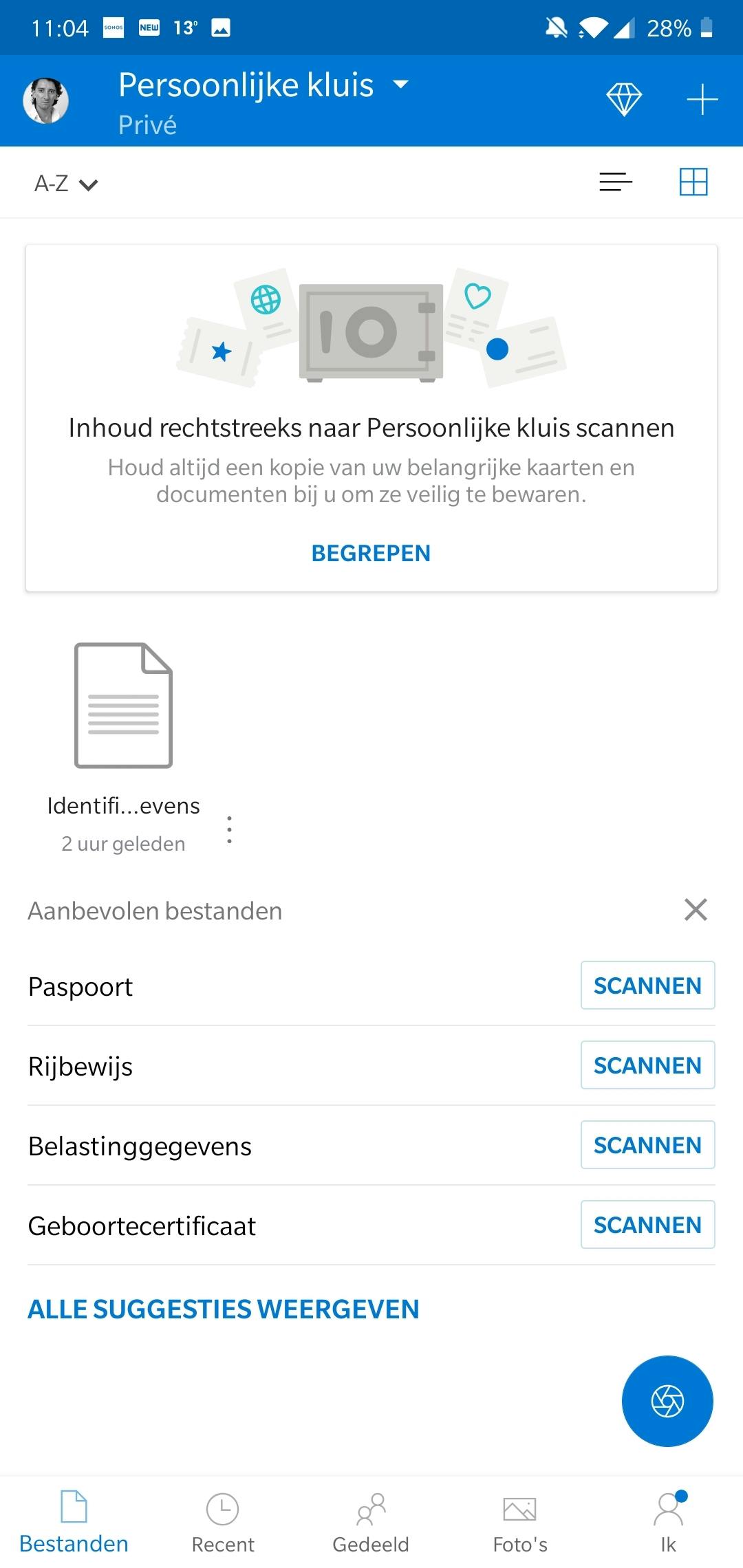The image size is (743, 1568).
Task: Switch to grid view layout icon
Action: 693,182
